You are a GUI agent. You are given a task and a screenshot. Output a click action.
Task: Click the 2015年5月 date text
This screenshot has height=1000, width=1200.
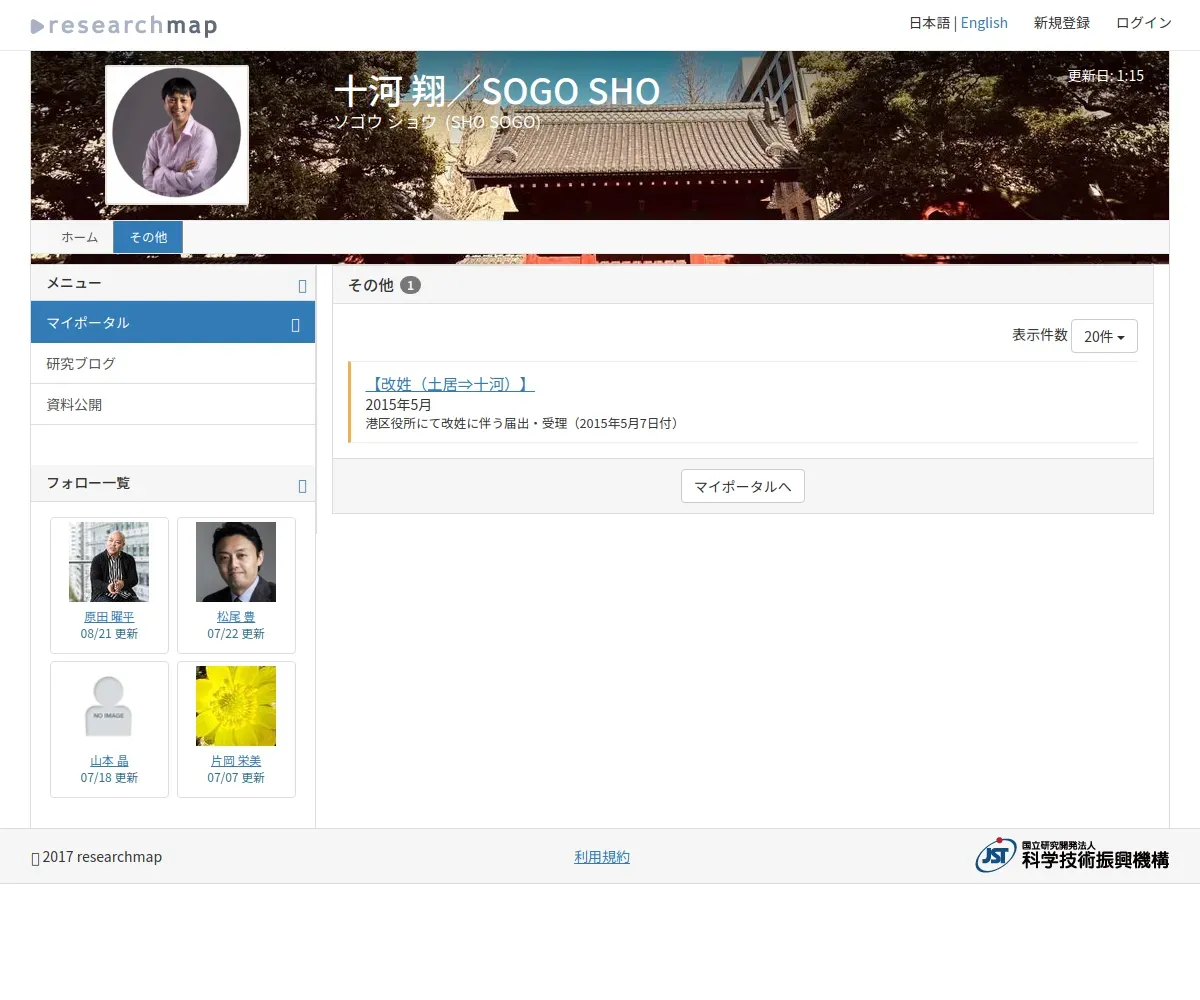398,405
